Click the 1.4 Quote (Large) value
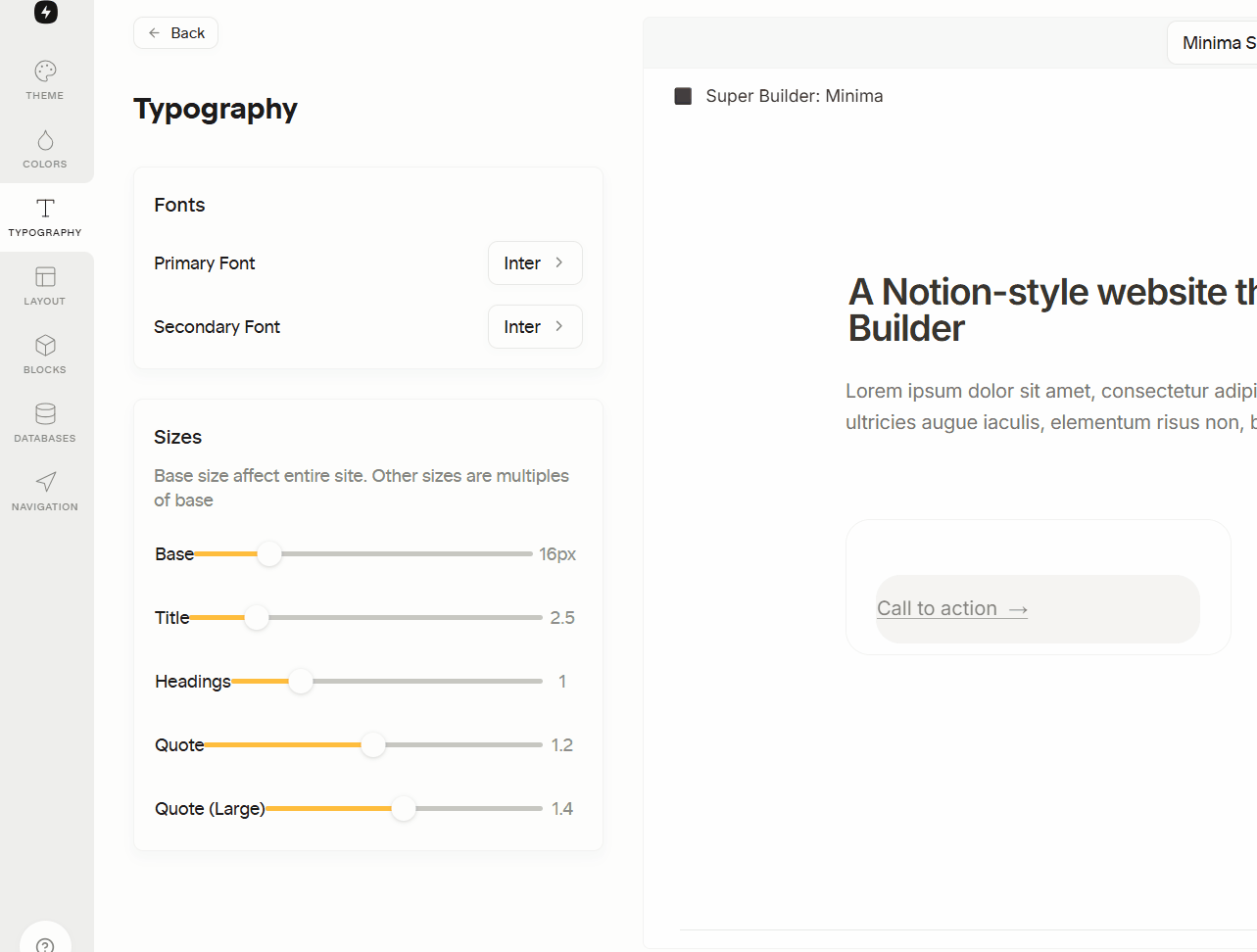Screen dimensions: 1257x952 [562, 809]
